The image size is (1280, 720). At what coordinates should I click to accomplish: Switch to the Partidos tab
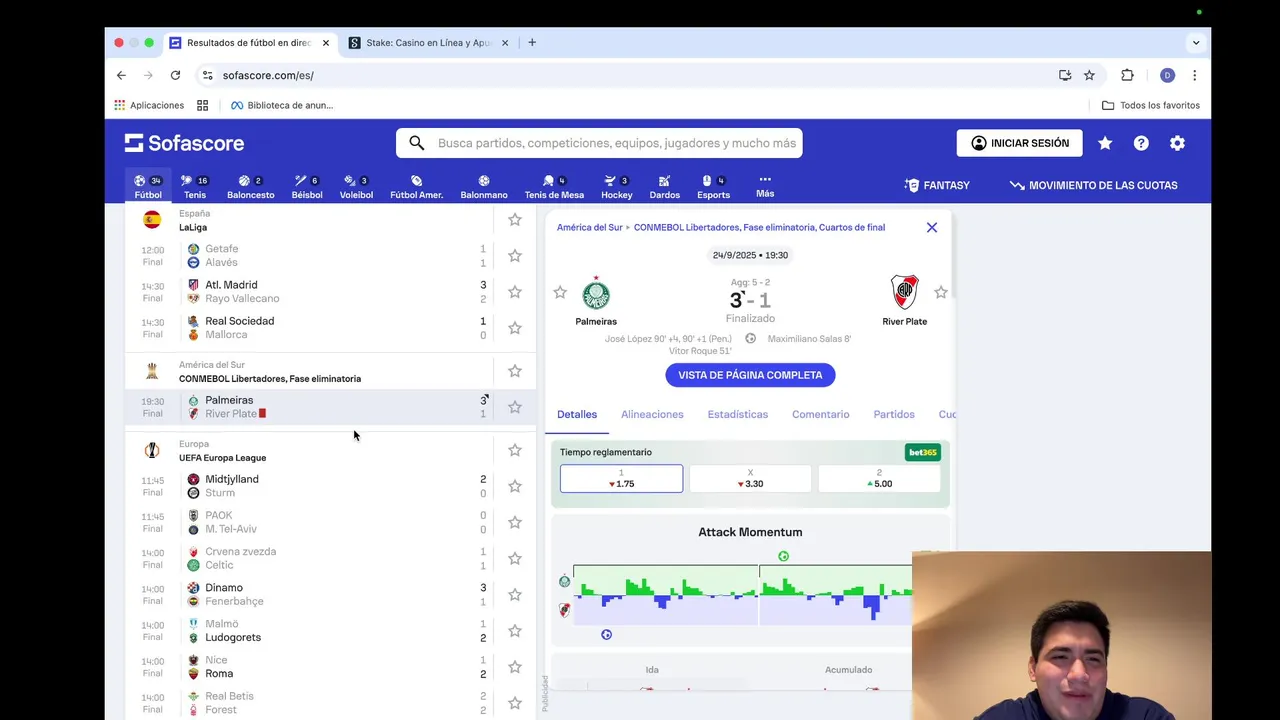click(894, 414)
